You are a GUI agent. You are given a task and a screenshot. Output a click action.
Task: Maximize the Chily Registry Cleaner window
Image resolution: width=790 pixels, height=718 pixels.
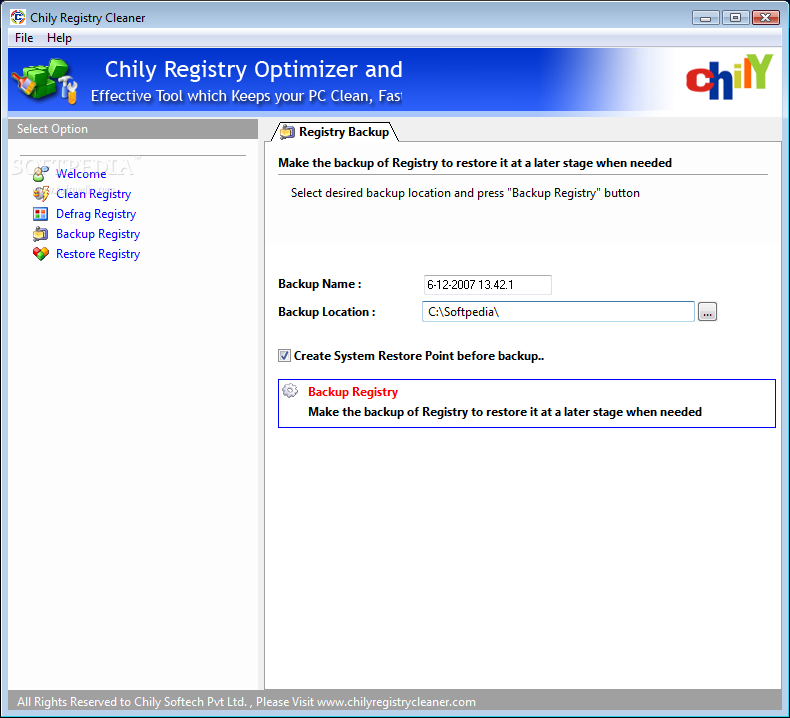pos(736,18)
